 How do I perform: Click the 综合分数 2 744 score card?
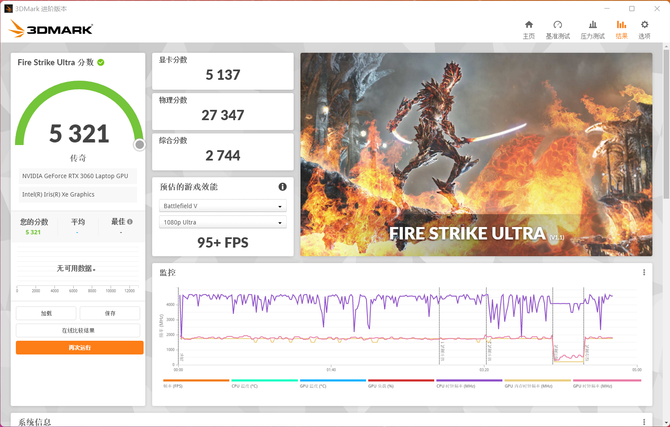coord(223,151)
